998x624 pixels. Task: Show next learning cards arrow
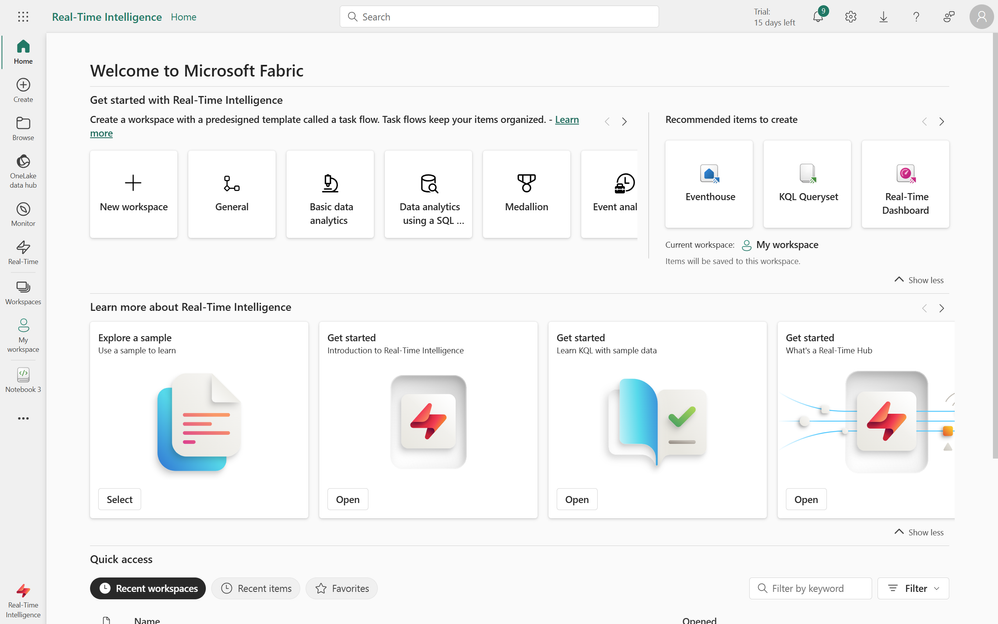941,308
